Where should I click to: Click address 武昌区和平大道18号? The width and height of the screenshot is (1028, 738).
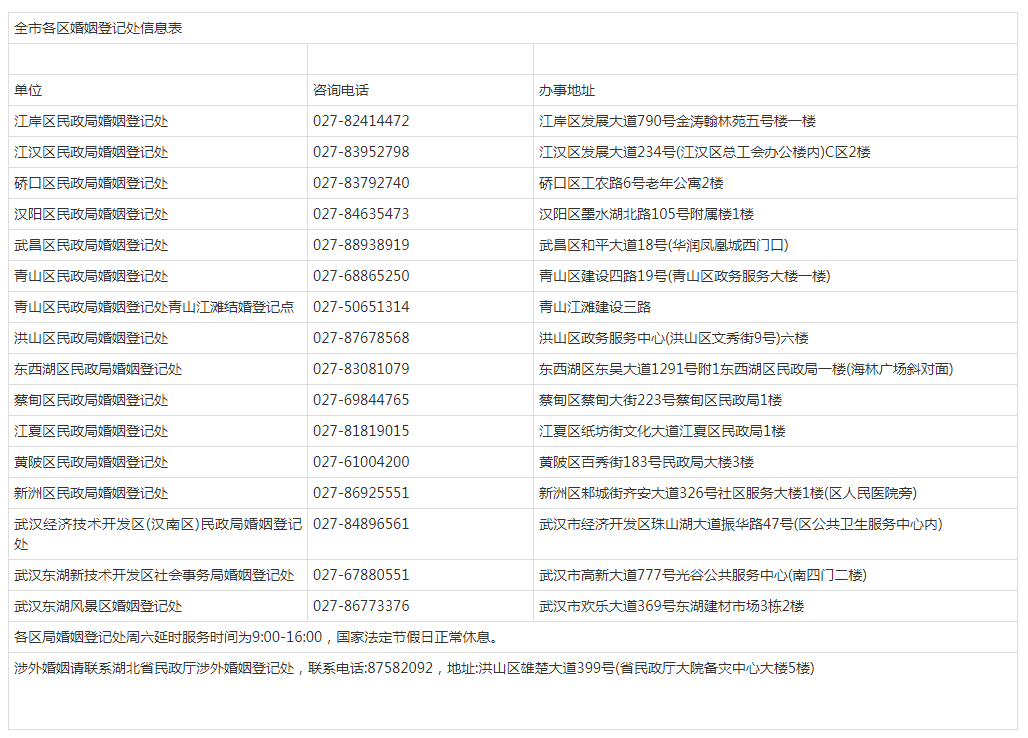click(x=663, y=245)
